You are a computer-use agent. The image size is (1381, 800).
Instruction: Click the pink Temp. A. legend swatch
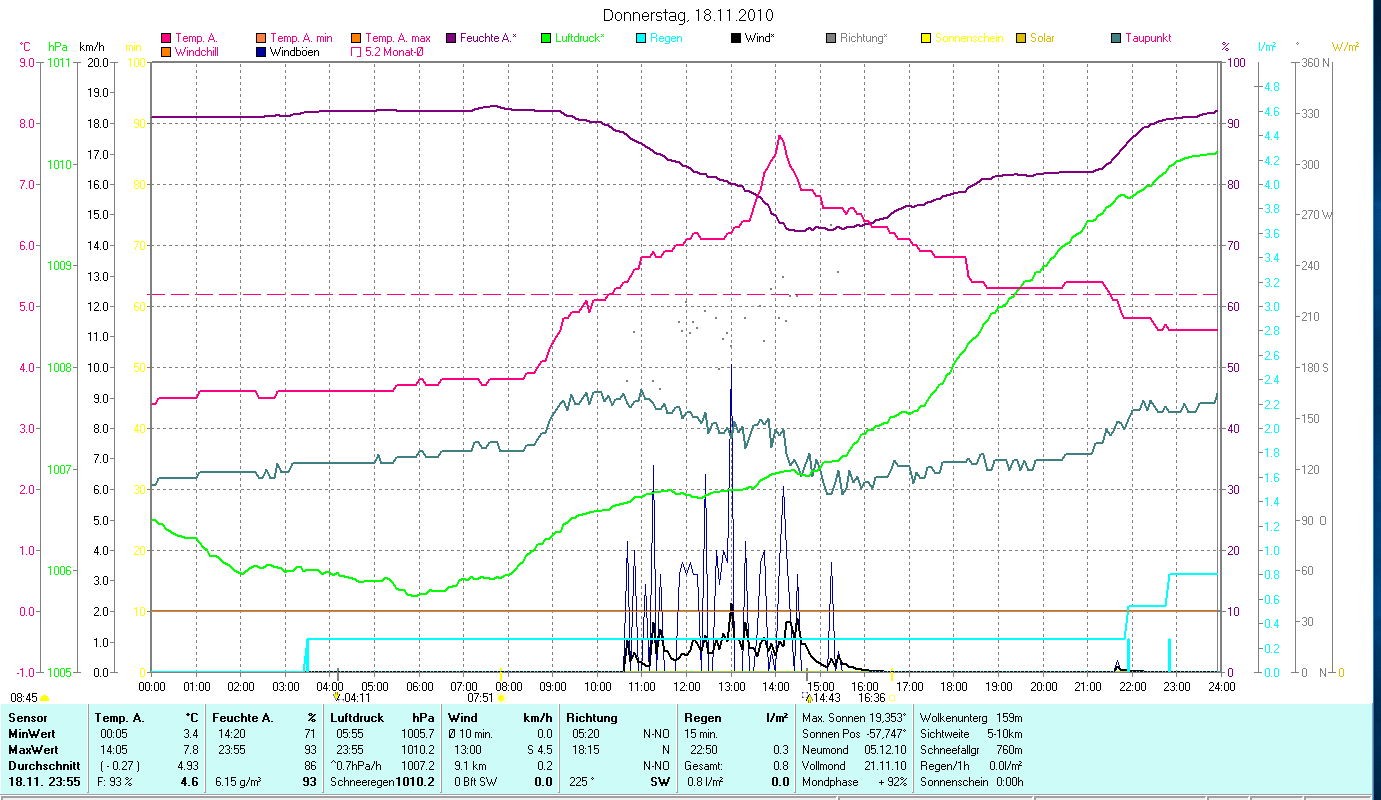tap(166, 38)
